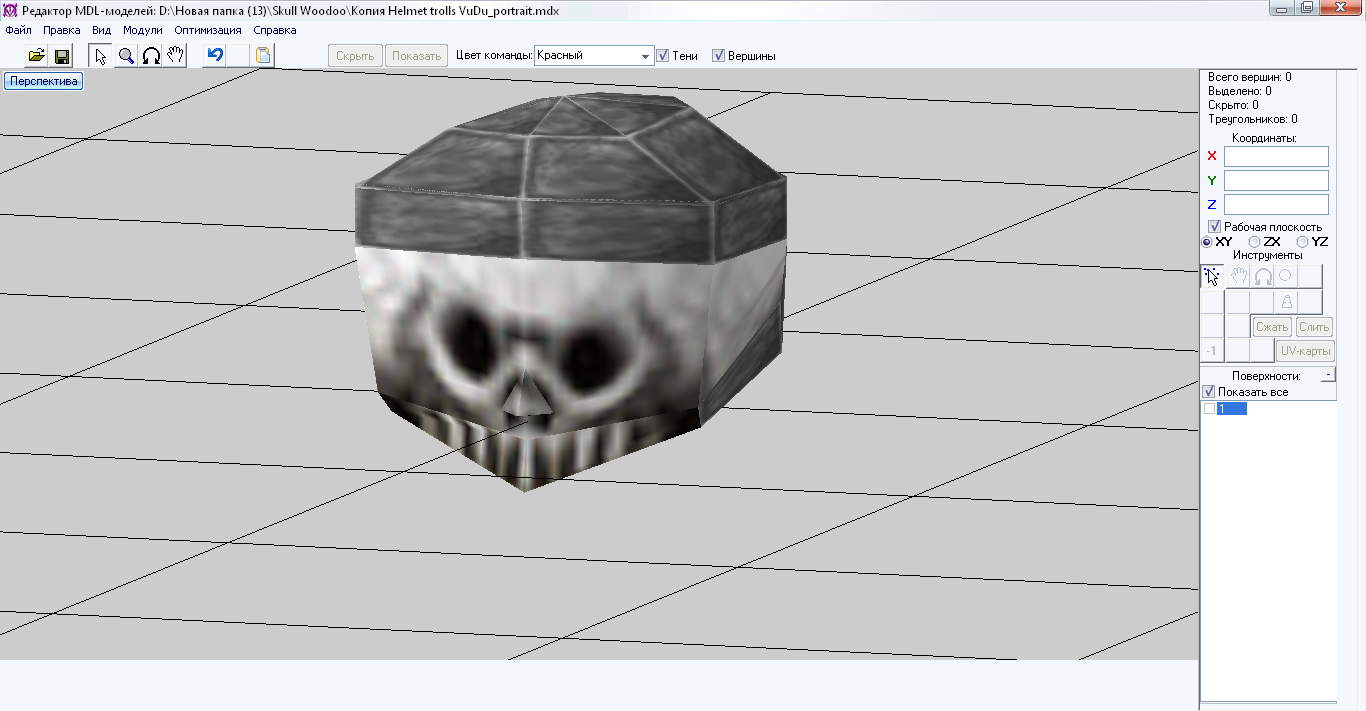Toggle the Показать все checkbox
The image size is (1366, 711).
pos(1208,392)
